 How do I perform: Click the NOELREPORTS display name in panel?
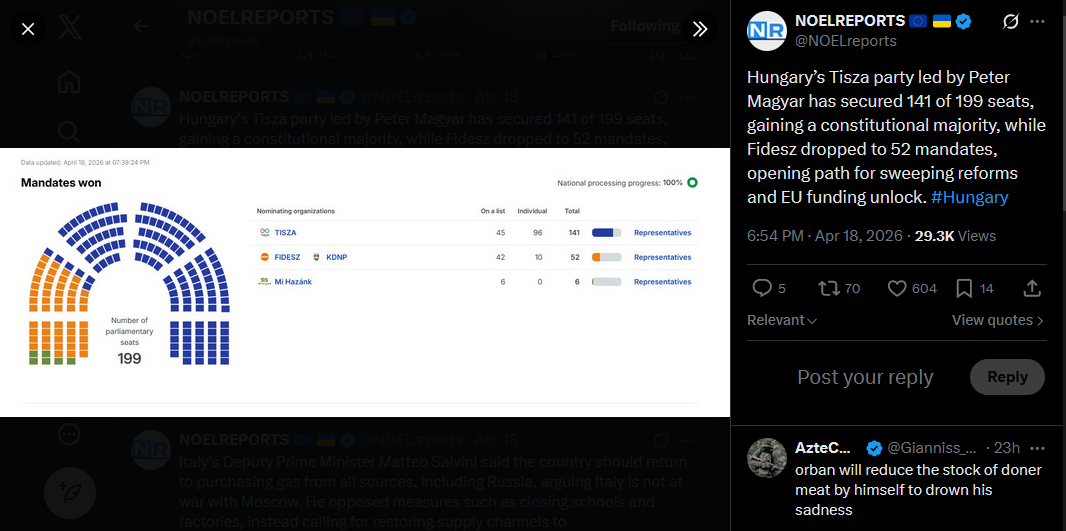point(850,21)
